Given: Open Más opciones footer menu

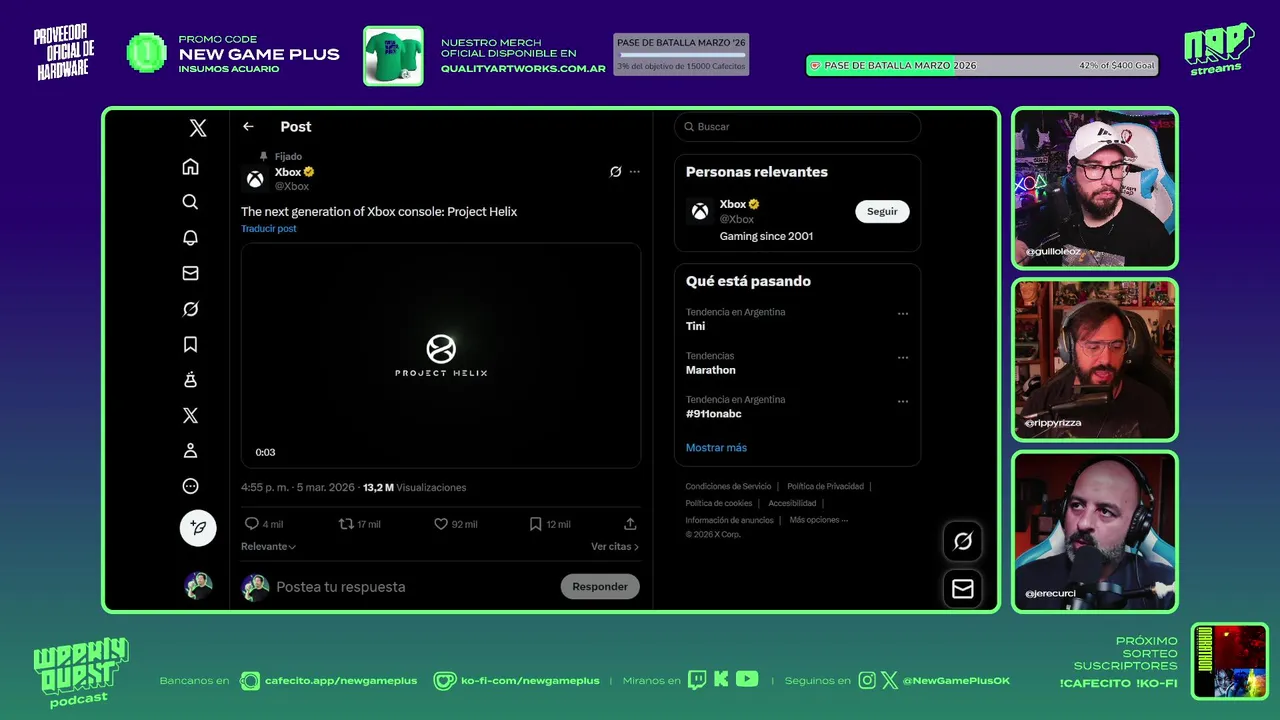Looking at the screenshot, I should (818, 520).
